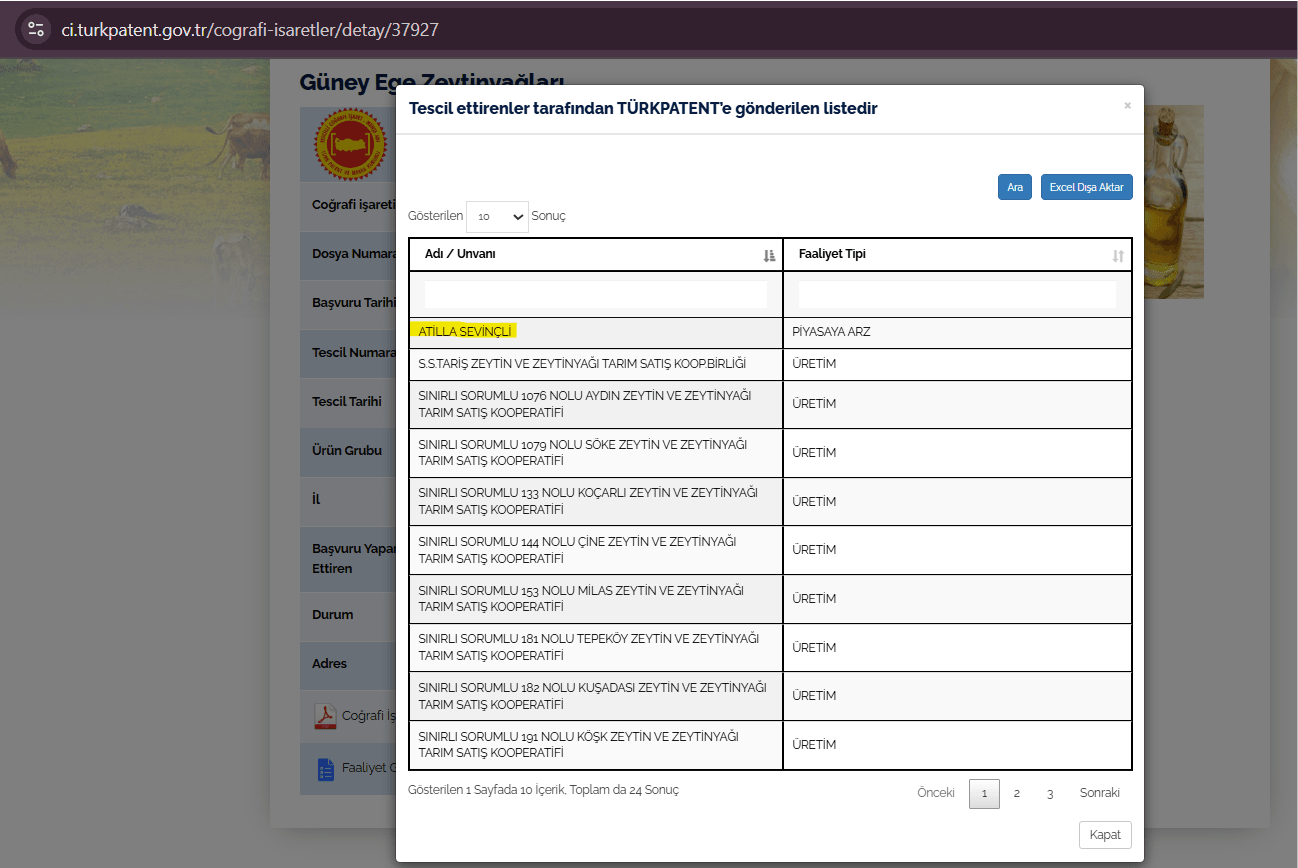This screenshot has width=1298, height=868.
Task: Select the ATİLLA SEVİNÇLİ row name
Action: [x=465, y=331]
